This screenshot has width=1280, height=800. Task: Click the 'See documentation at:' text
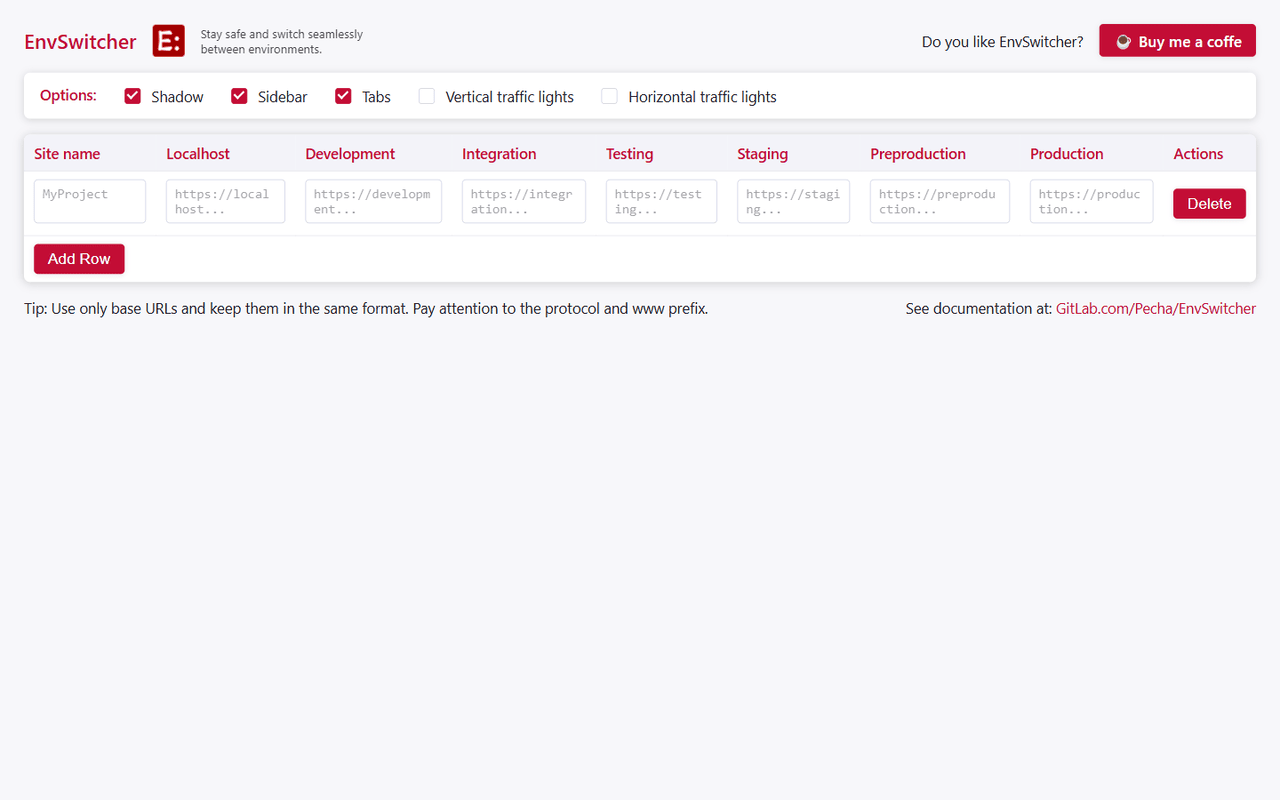(978, 309)
